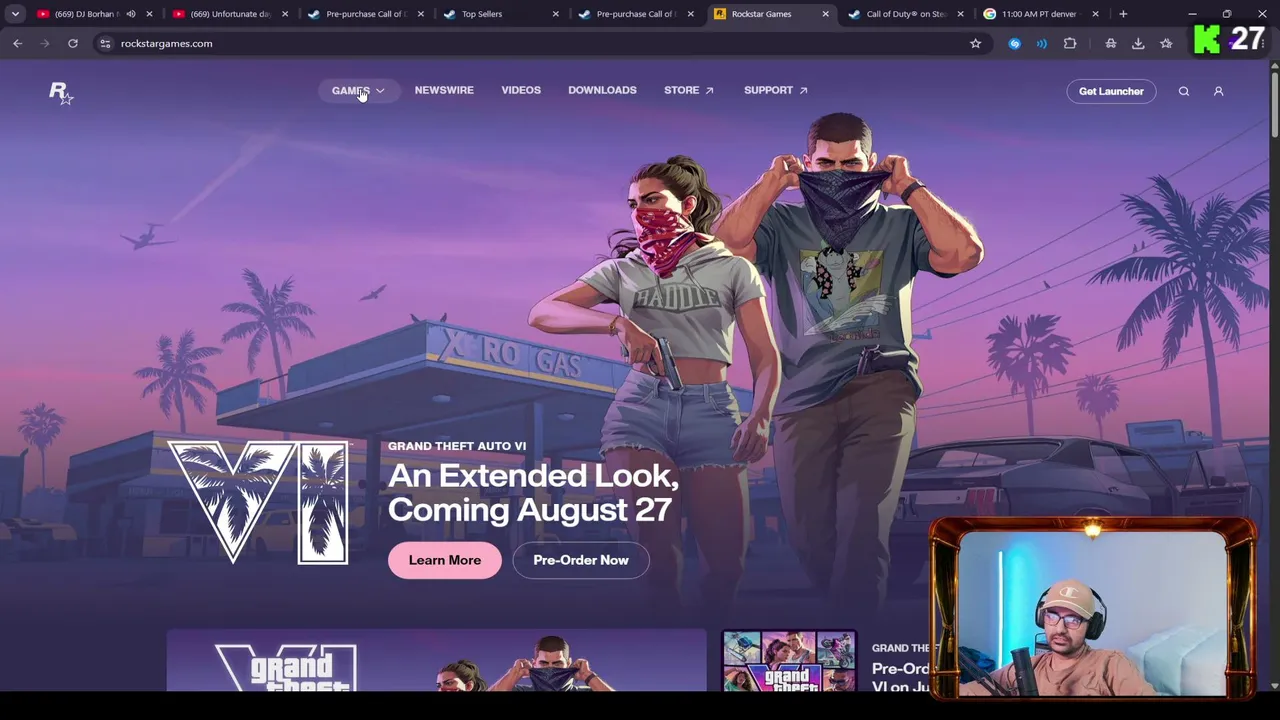1280x720 pixels.
Task: Open the NEWSWIRE section
Action: click(444, 90)
